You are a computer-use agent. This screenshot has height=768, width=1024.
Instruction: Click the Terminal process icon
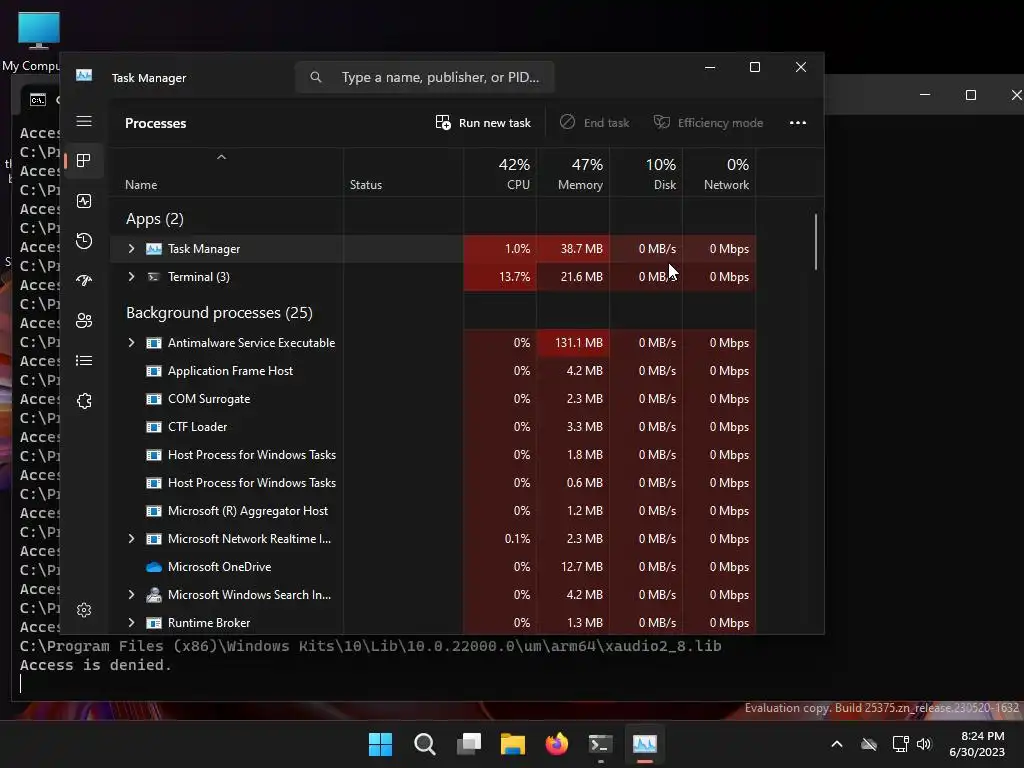[x=153, y=277]
